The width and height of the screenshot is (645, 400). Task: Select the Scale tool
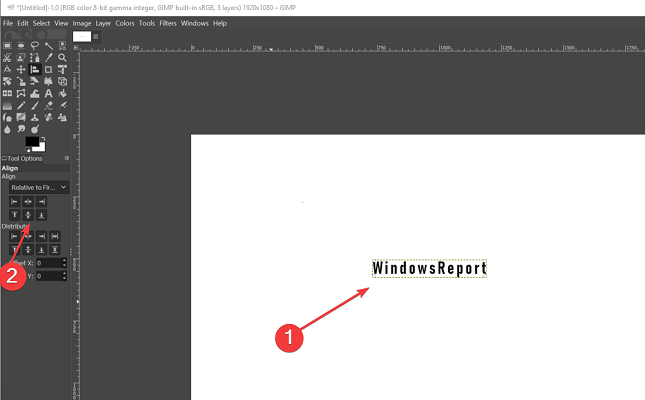[21, 81]
